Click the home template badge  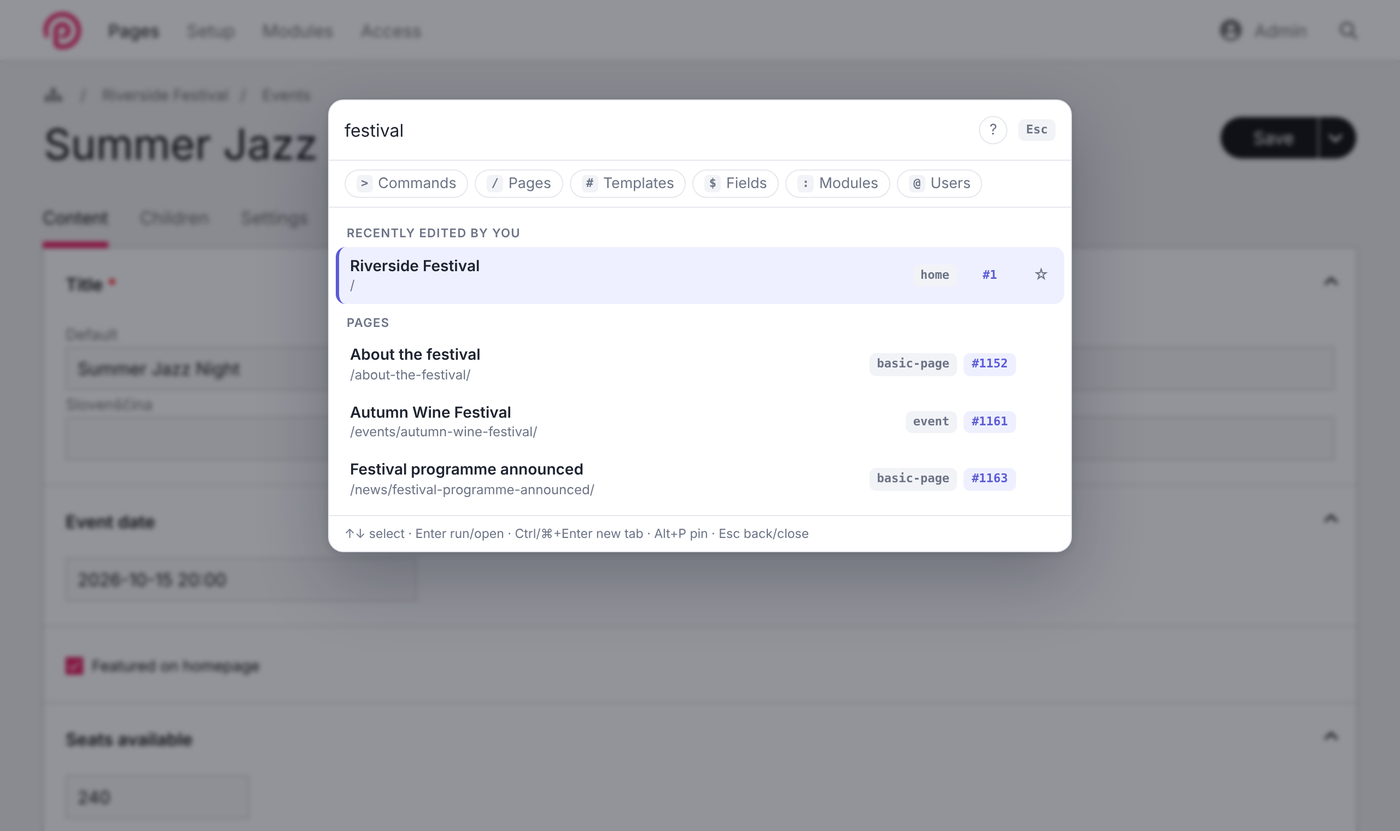coord(935,275)
